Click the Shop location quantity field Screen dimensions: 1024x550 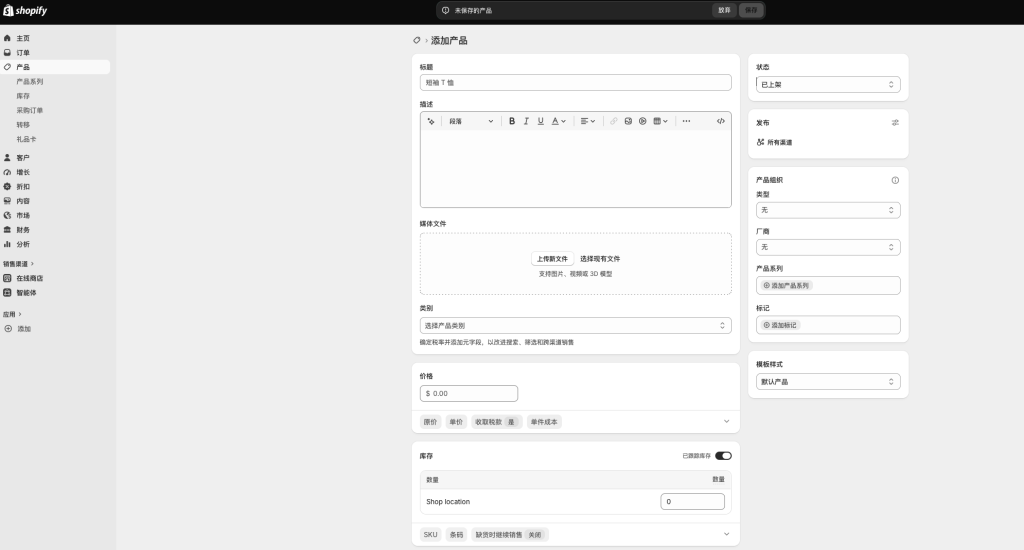[692, 502]
